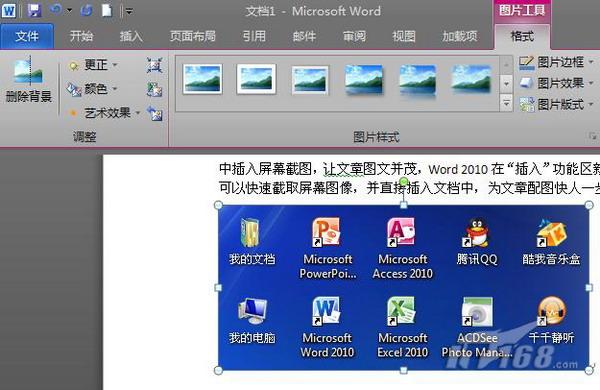Save document using quick access Save icon

tap(34, 10)
